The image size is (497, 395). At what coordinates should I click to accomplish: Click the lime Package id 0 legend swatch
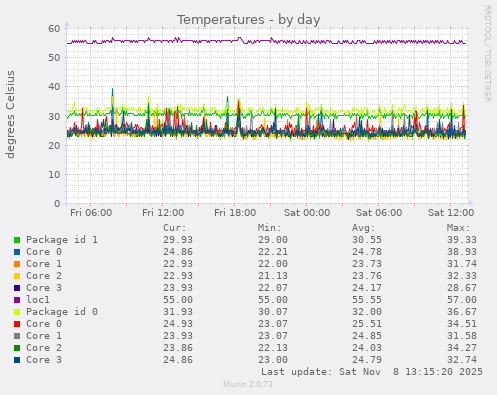pos(17,312)
